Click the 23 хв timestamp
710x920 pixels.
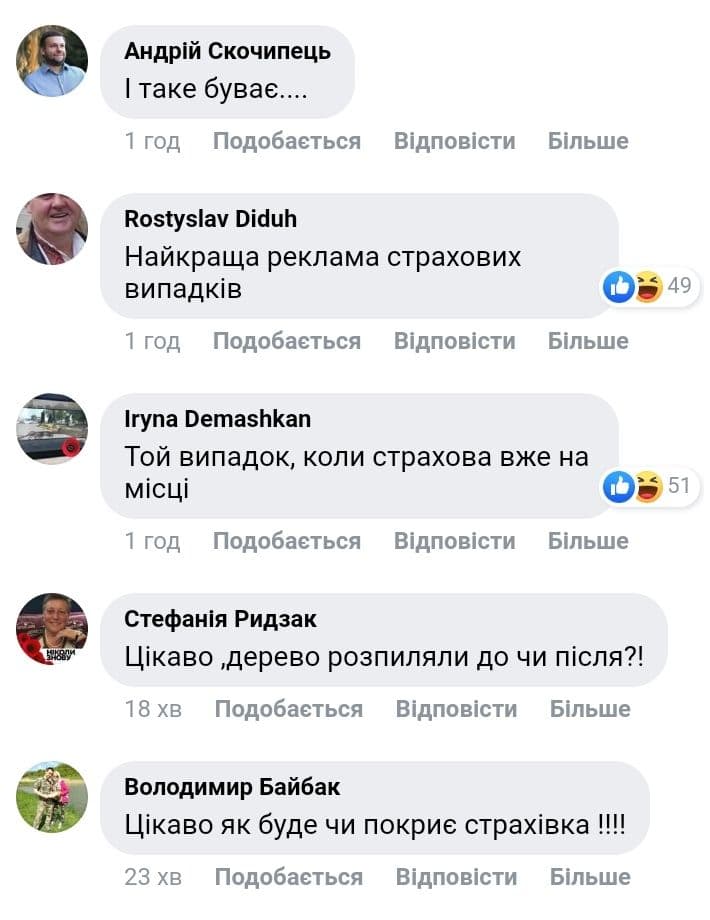[153, 877]
